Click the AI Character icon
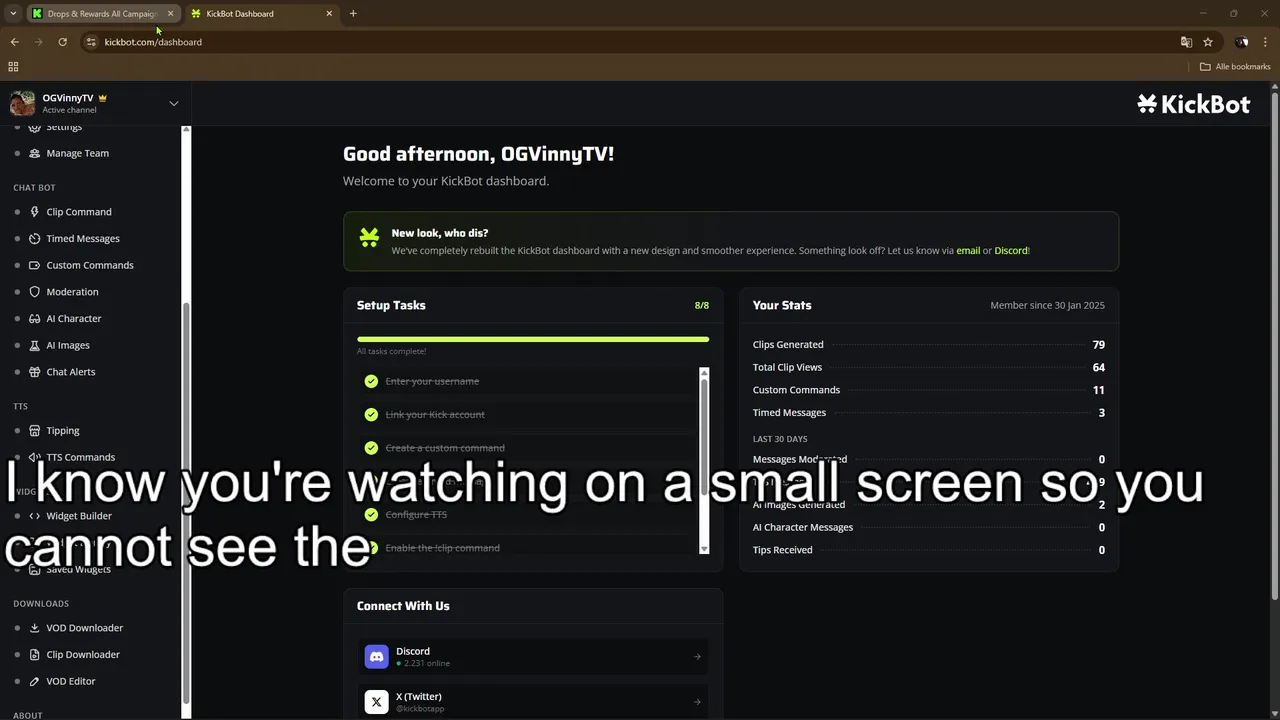Image resolution: width=1280 pixels, height=720 pixels. (35, 319)
